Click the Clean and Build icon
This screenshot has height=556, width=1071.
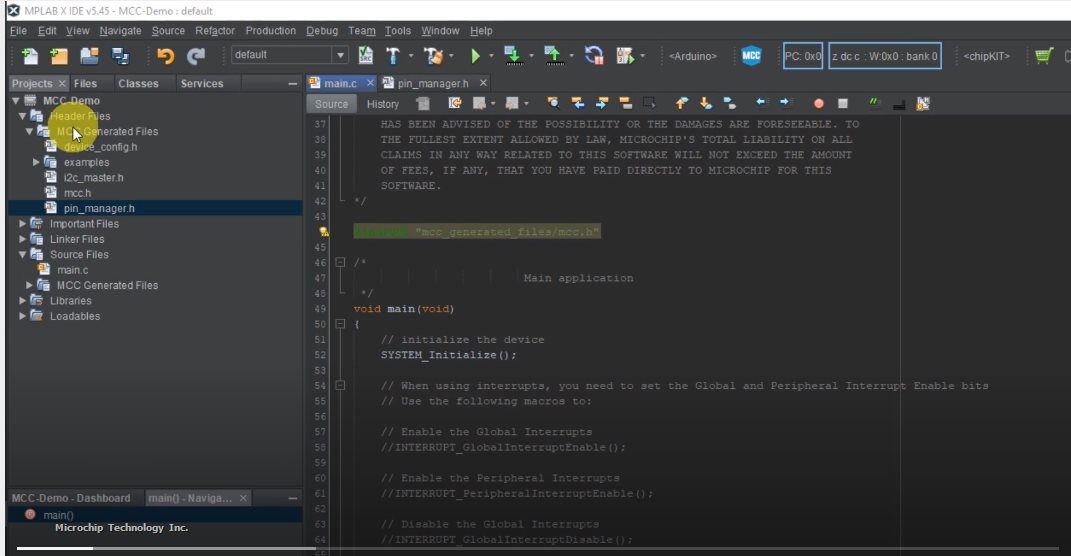(433, 56)
